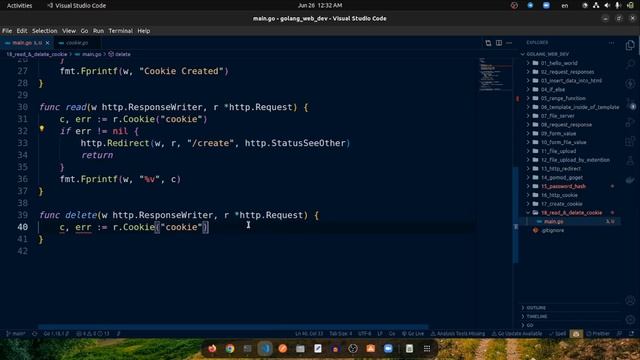Launch Google Chrome from the dock
The image size is (640, 360).
230,348
